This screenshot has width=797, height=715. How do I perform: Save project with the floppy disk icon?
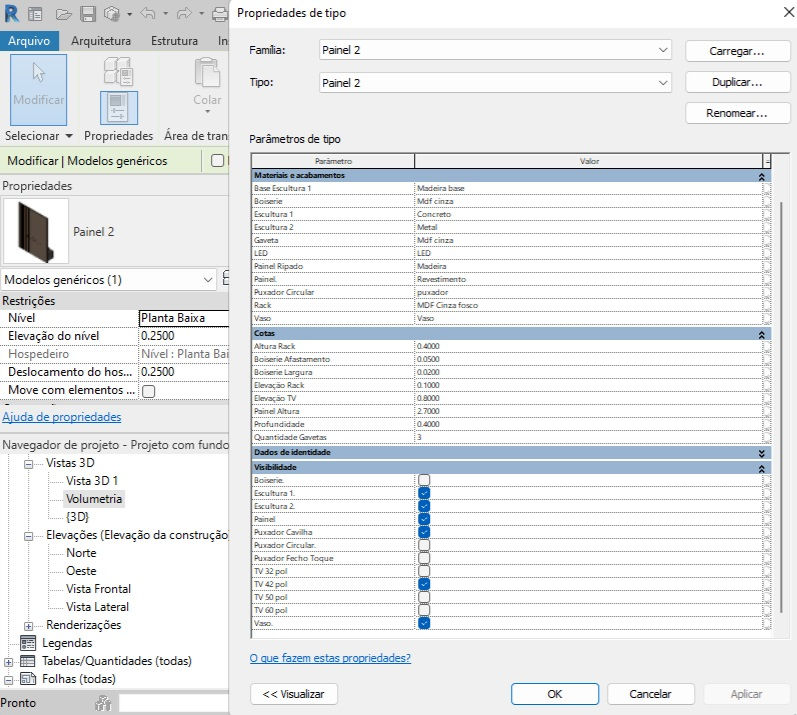click(x=88, y=14)
